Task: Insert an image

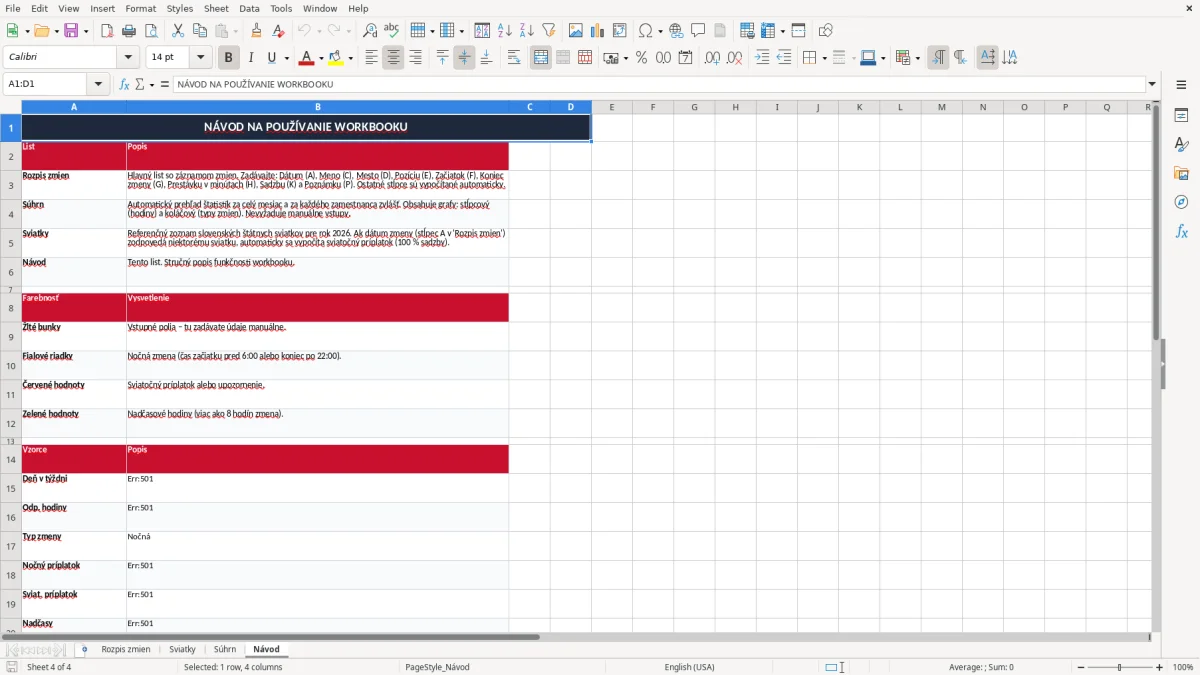Action: point(576,31)
